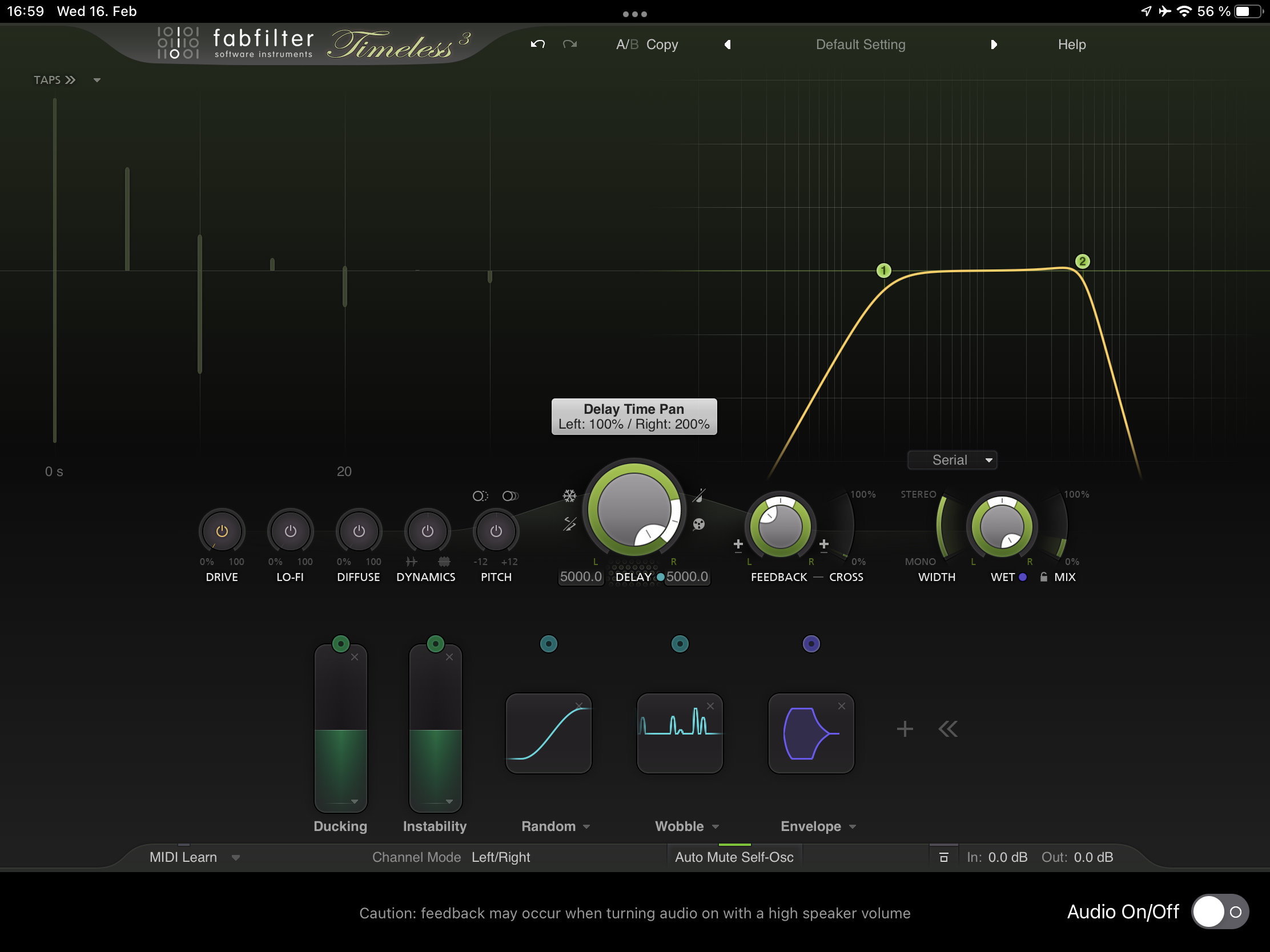Open the Help menu
1270x952 pixels.
[x=1071, y=45]
